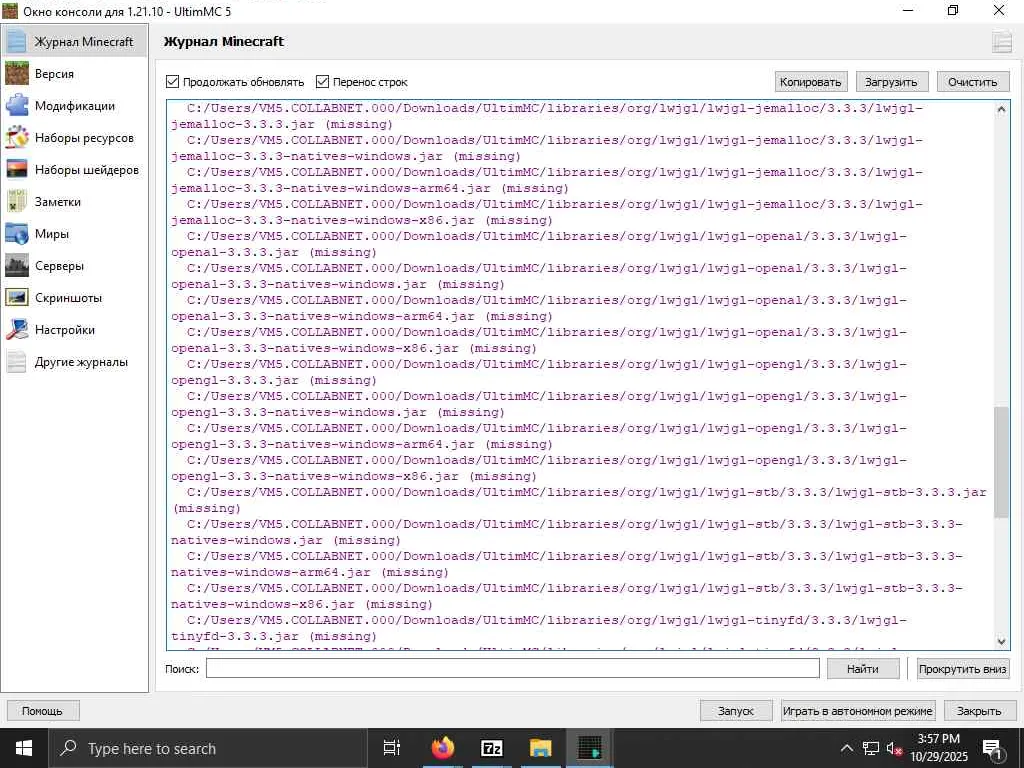Click the Запуск button
Image resolution: width=1024 pixels, height=768 pixels.
click(736, 711)
